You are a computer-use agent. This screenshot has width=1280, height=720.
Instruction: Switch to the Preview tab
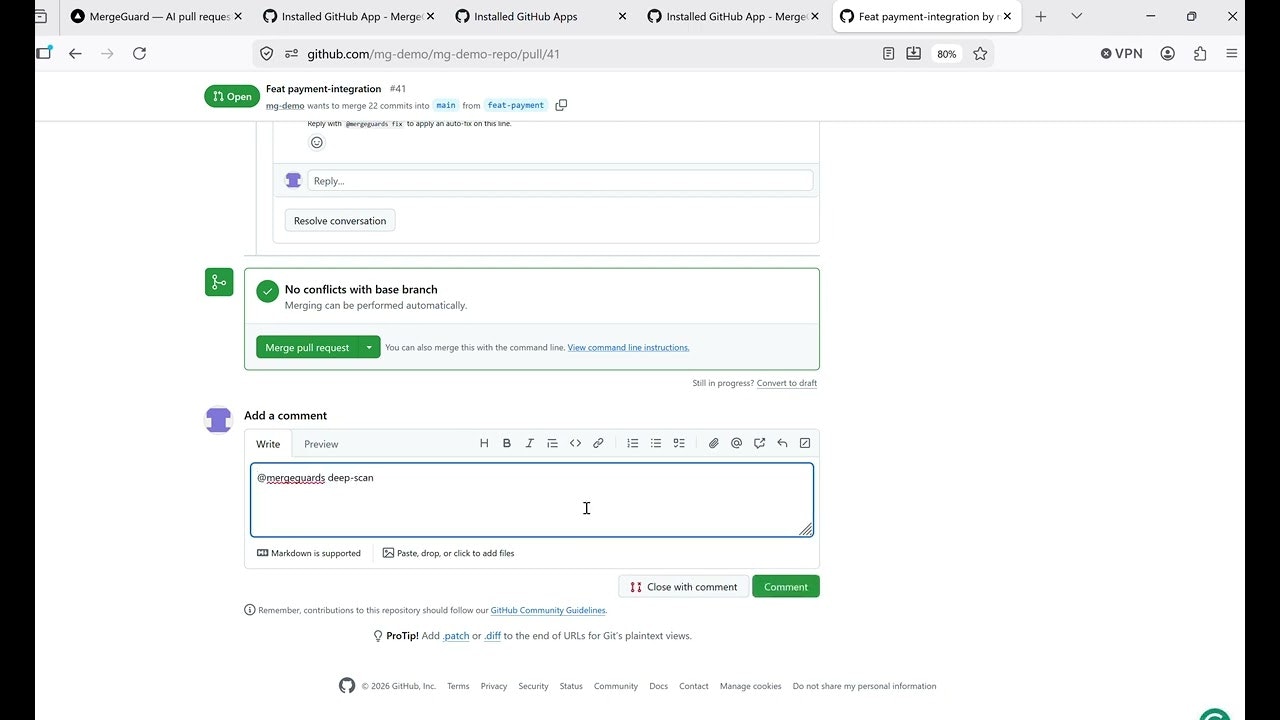tap(321, 444)
